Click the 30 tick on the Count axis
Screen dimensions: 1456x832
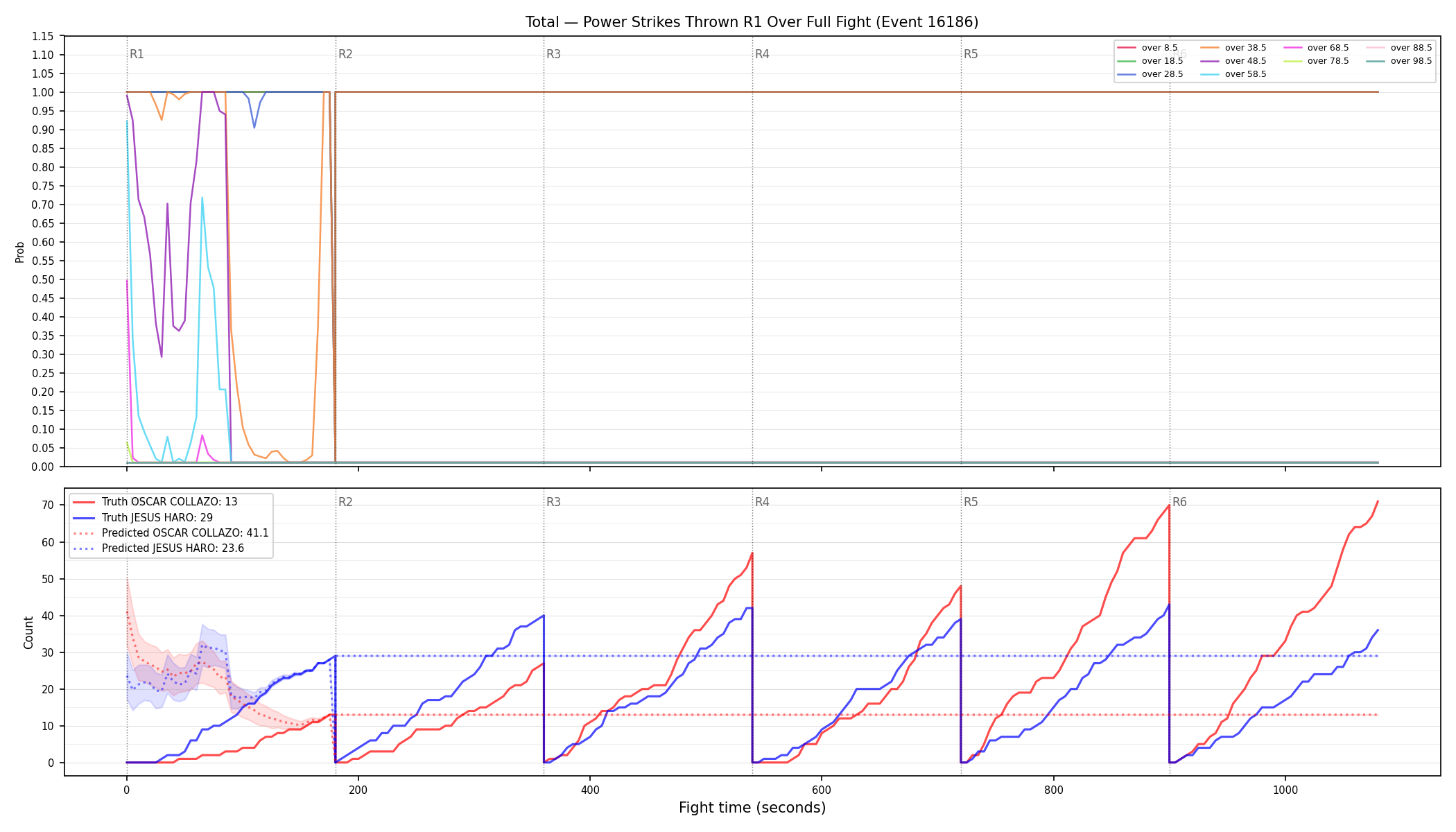point(47,652)
